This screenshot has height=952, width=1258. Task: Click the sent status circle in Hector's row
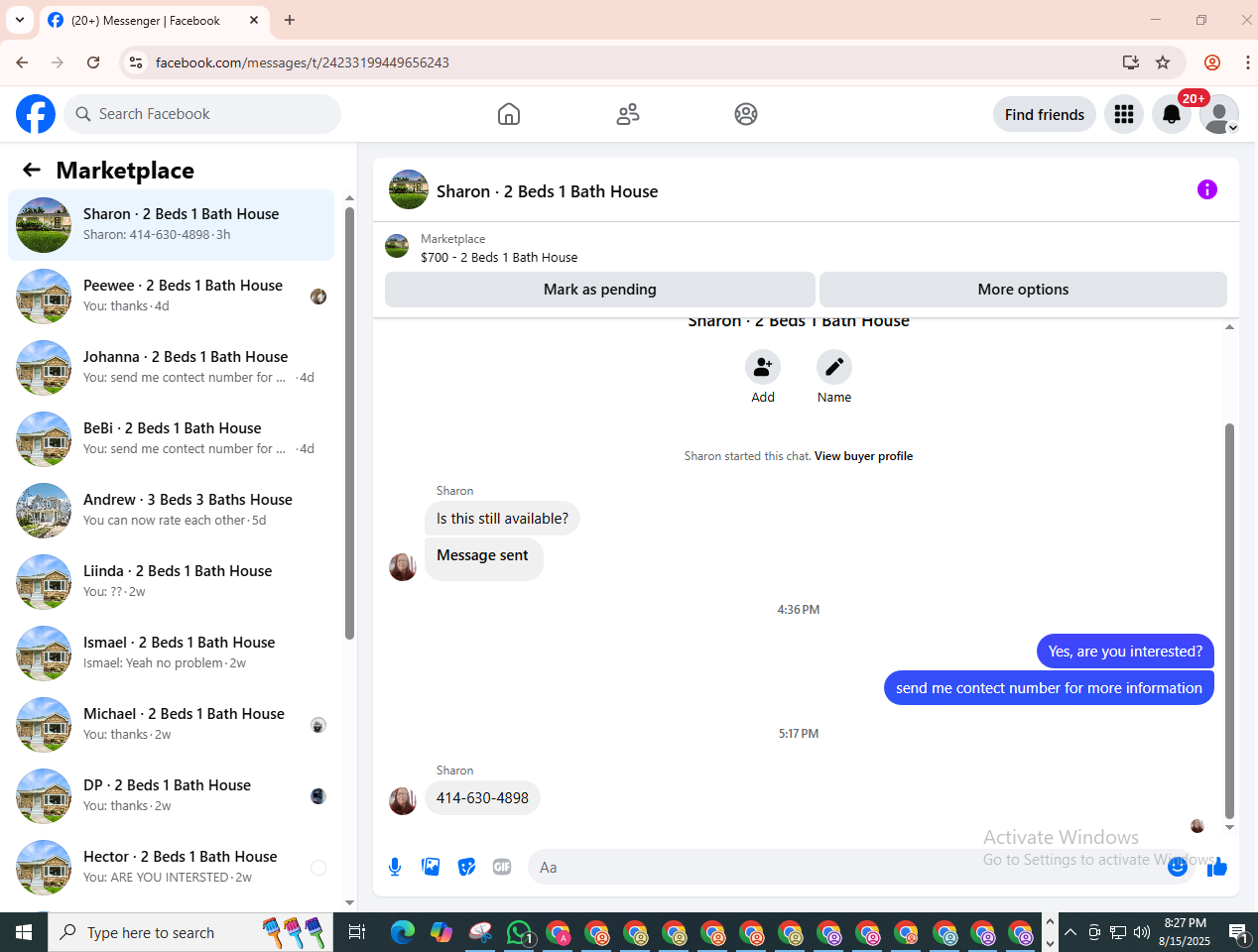click(x=318, y=868)
